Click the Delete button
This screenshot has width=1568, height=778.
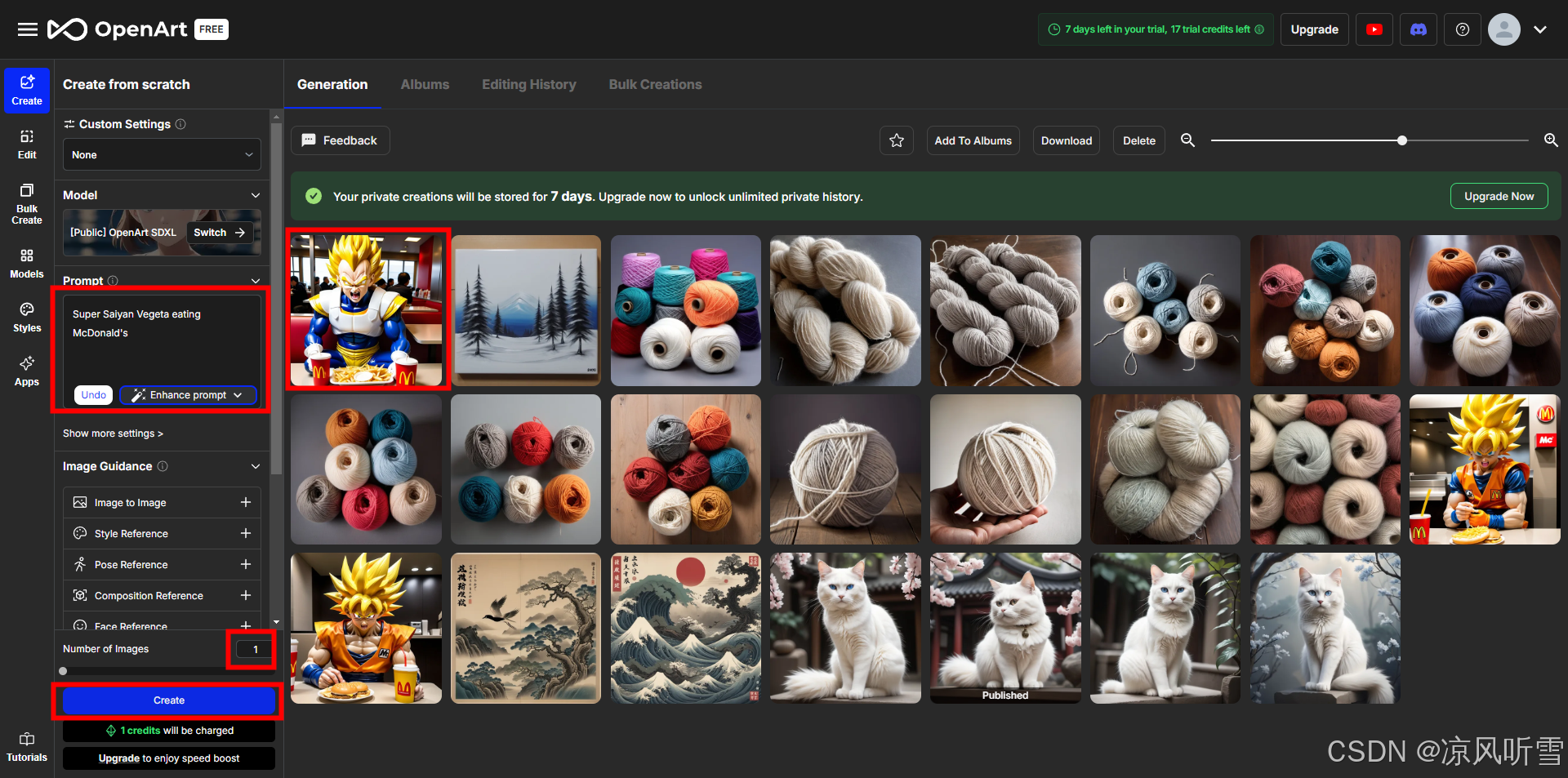tap(1139, 140)
